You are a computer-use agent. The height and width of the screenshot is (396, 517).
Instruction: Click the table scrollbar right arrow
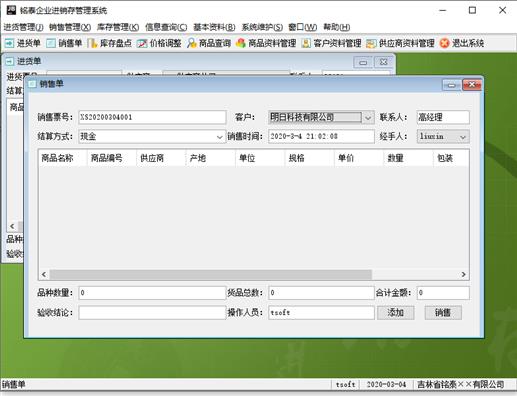point(463,274)
